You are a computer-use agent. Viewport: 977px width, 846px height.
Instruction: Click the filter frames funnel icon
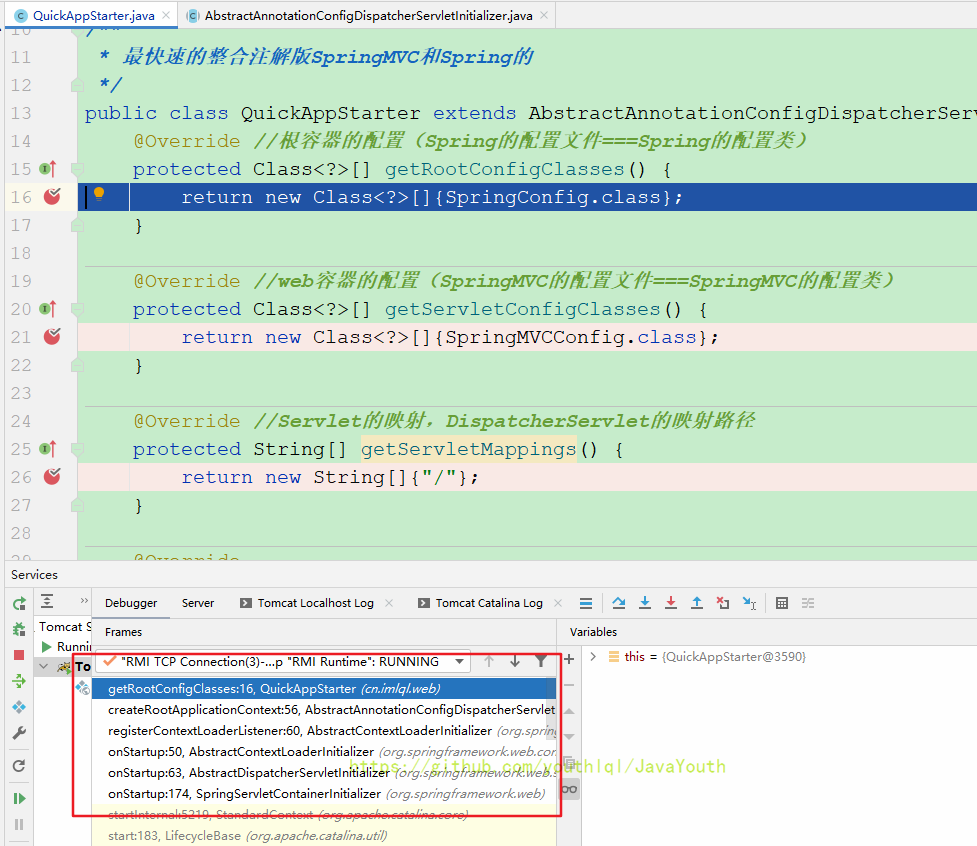[x=541, y=661]
